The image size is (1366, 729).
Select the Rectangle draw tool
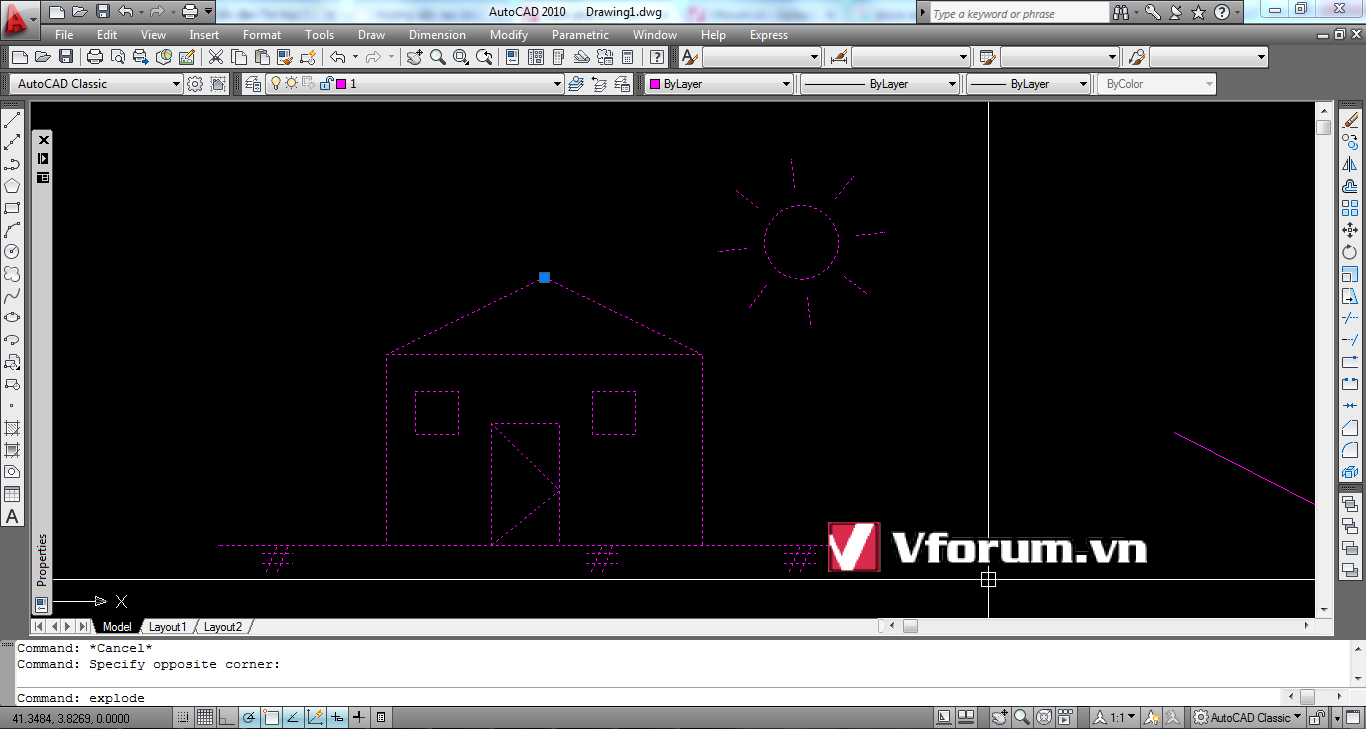coord(12,208)
